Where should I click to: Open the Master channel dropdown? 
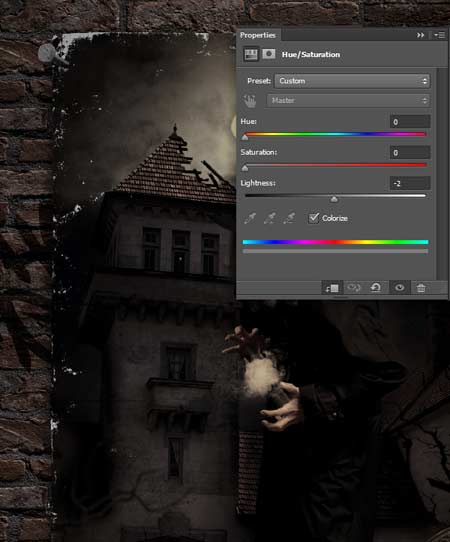[x=348, y=101]
